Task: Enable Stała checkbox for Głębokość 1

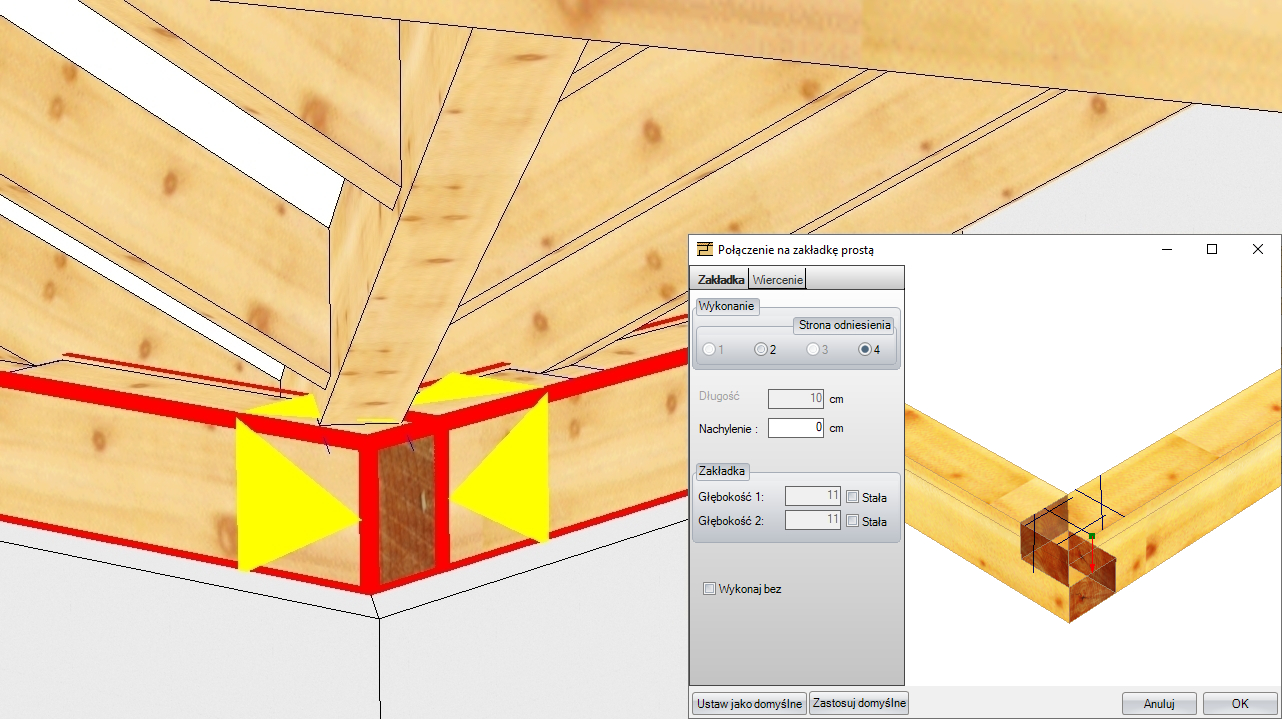Action: coord(852,496)
